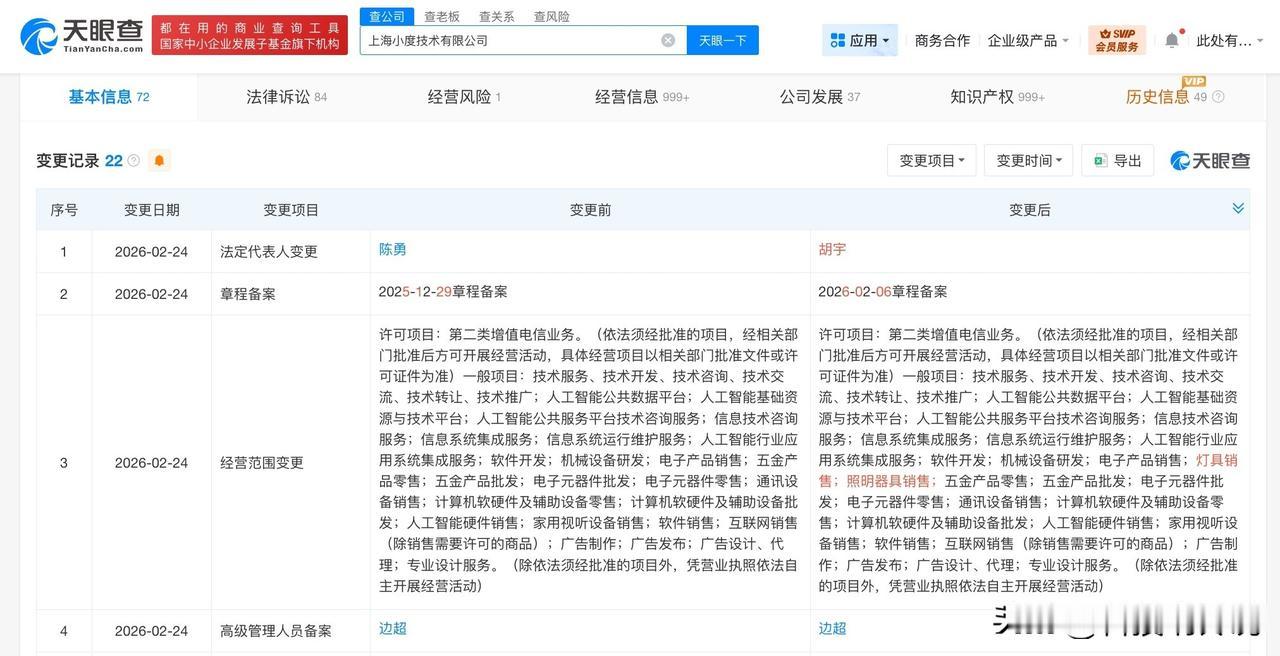This screenshot has height=656, width=1280.
Task: Click the red 国家中小企业发展子基金 banner
Action: click(250, 36)
